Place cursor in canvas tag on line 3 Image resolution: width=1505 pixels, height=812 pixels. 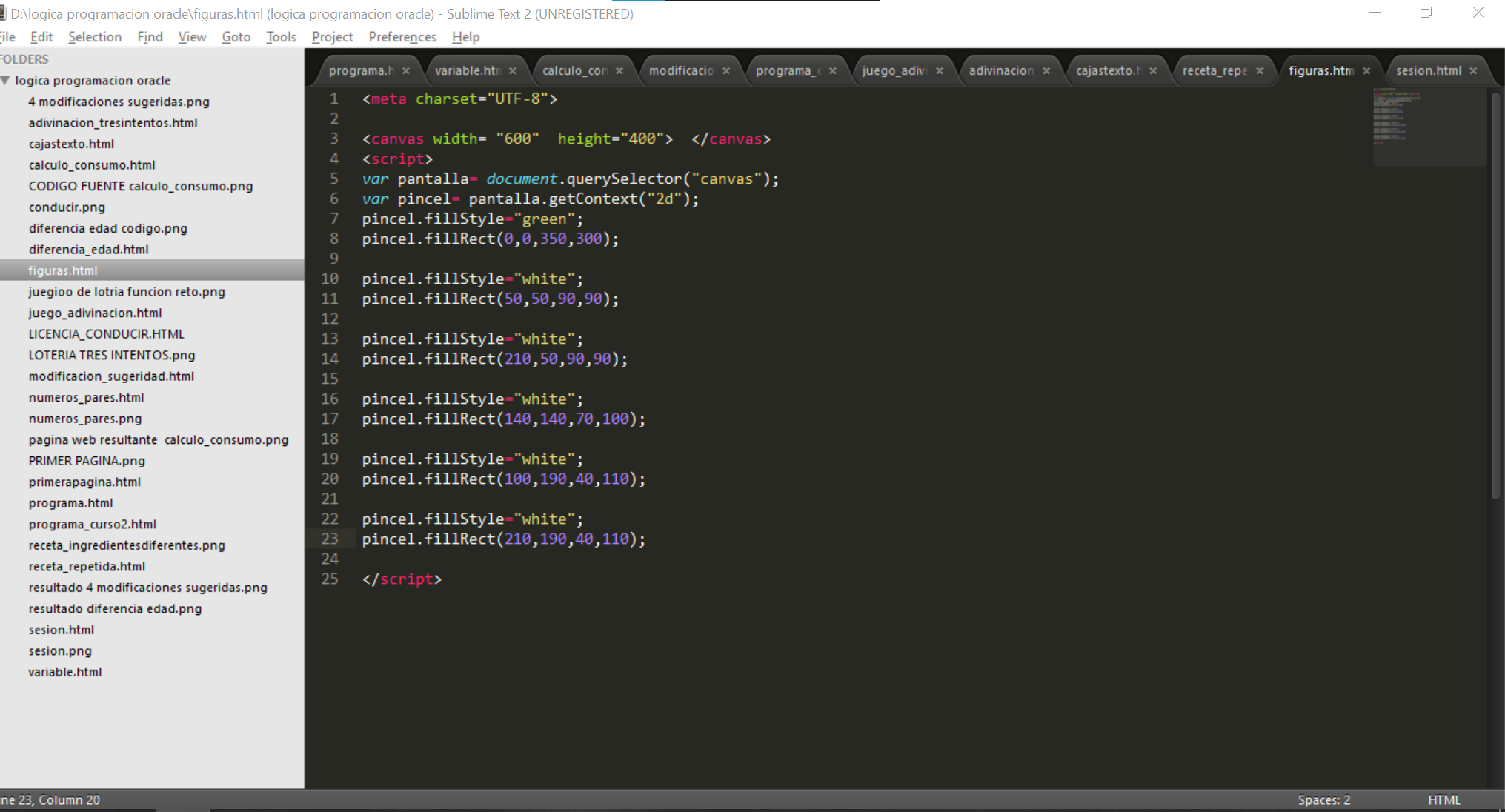pos(566,139)
